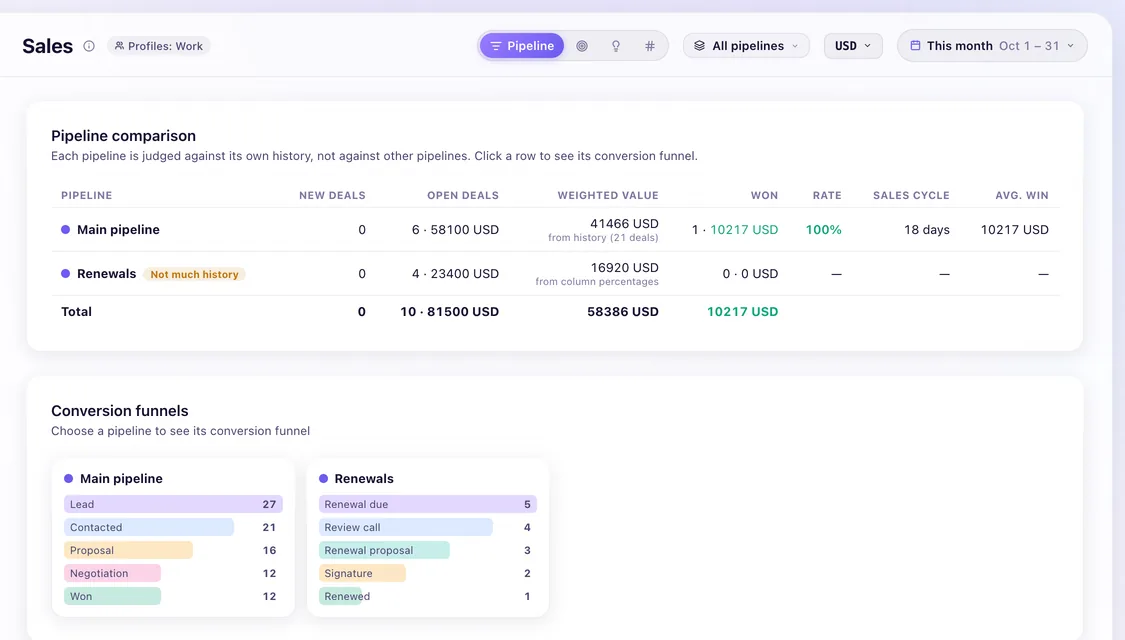Click the Won funnel bar

point(112,596)
